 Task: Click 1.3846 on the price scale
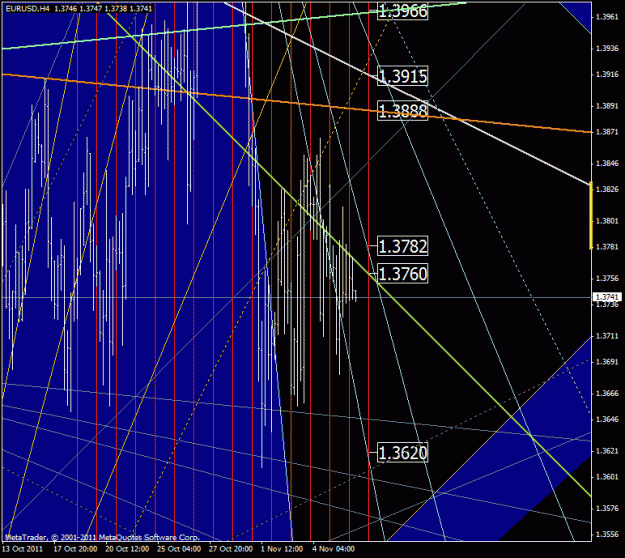607,163
